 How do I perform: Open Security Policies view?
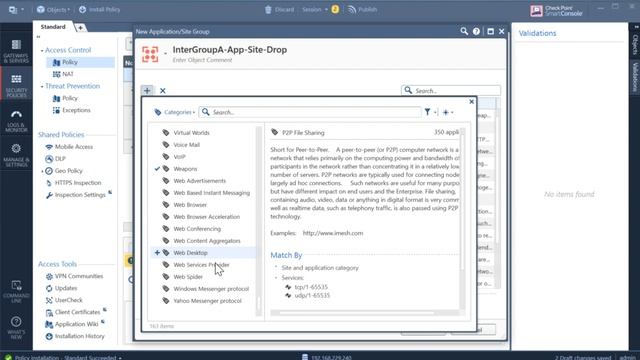(x=16, y=85)
